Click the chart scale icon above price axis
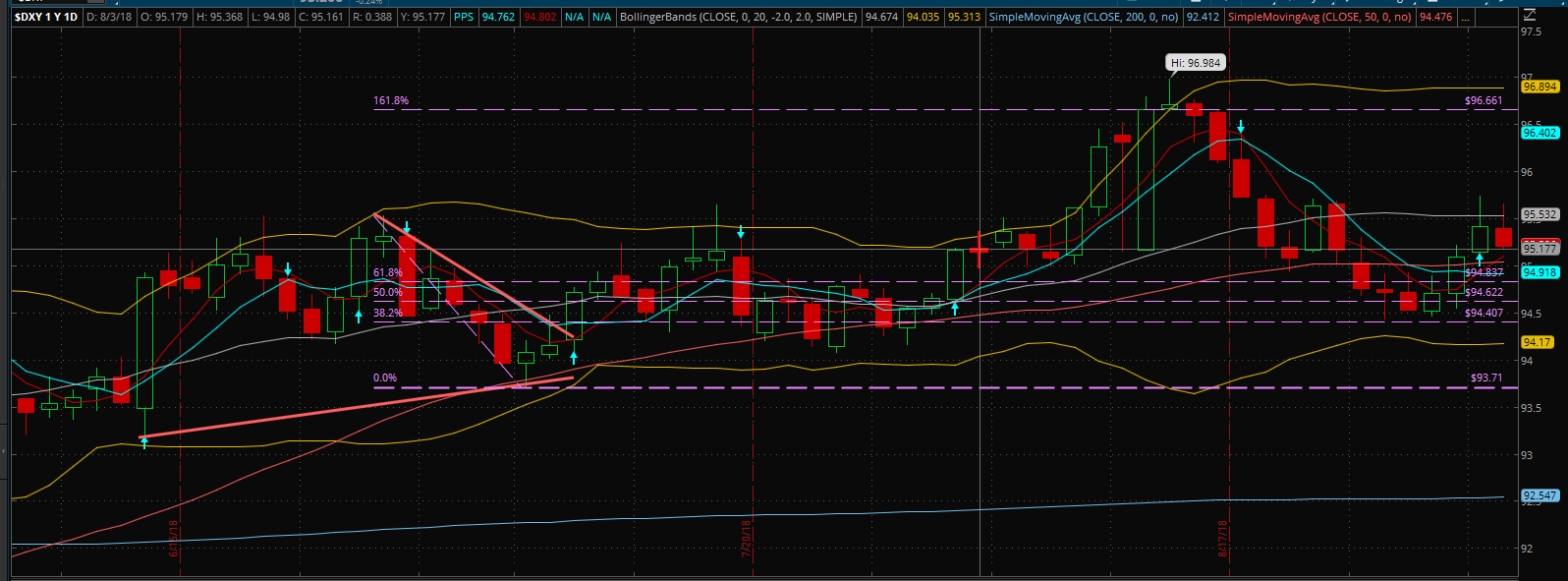This screenshot has height=581, width=1568. pyautogui.click(x=1529, y=15)
